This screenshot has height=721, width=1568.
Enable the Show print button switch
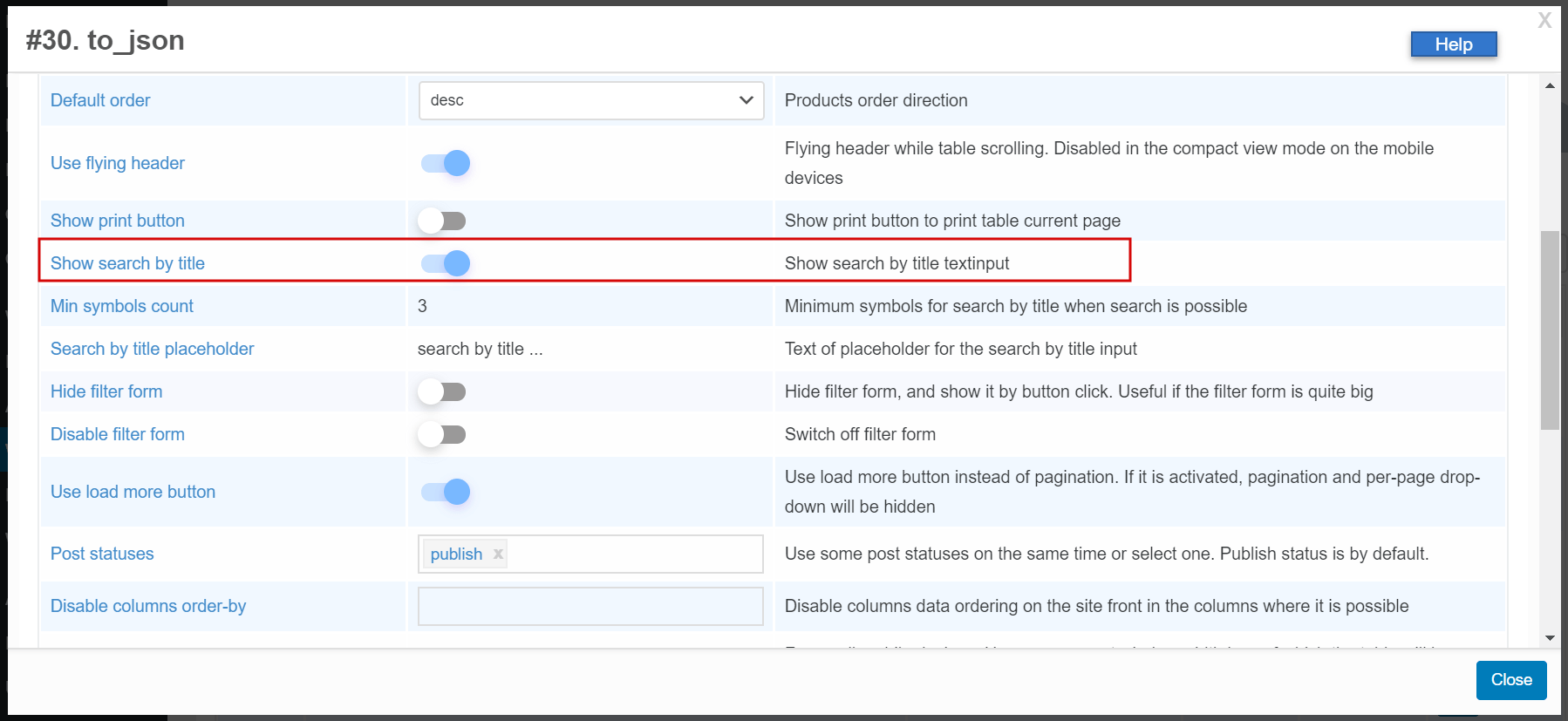coord(442,221)
